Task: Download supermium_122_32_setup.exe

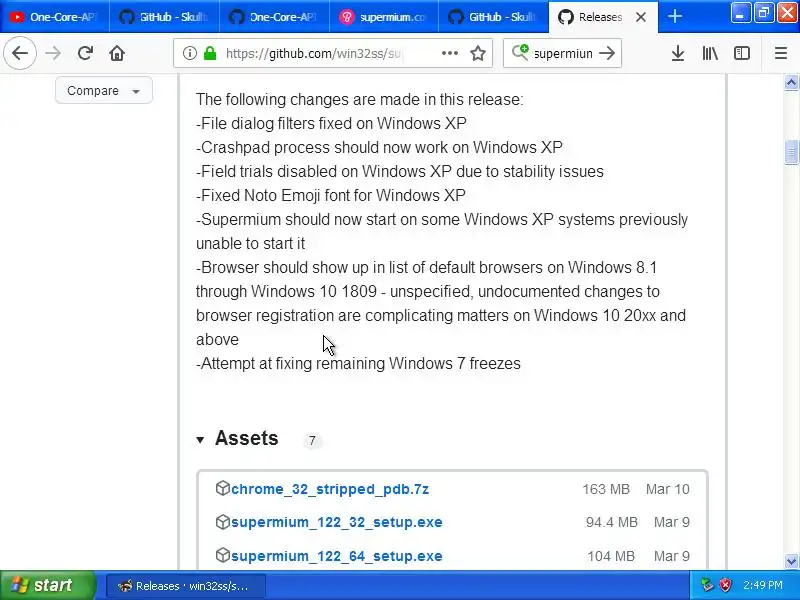Action: [x=337, y=522]
